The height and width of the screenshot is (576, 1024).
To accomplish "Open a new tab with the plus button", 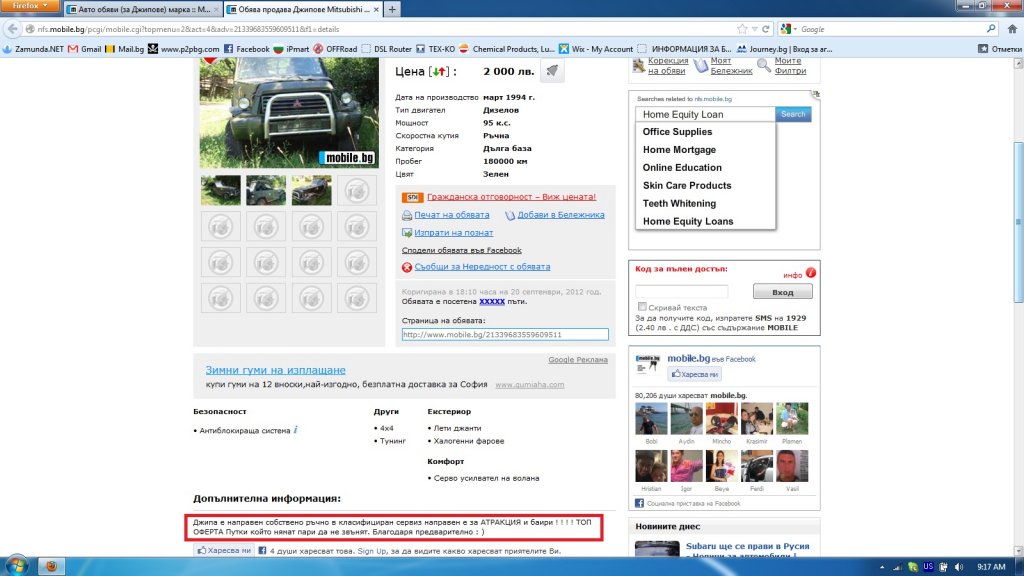I will click(392, 9).
